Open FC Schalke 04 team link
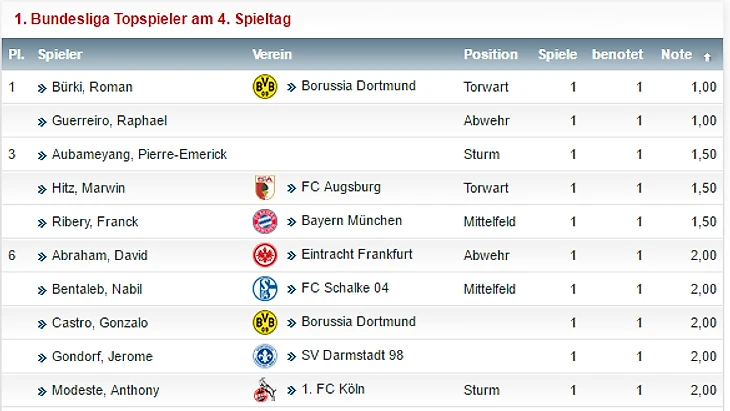This screenshot has width=730, height=411. [344, 288]
